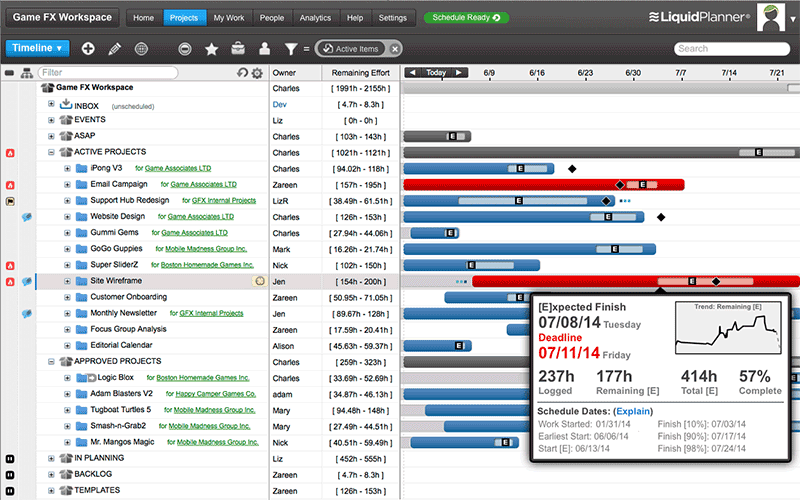Click the red Email Campaign schedule bar
The height and width of the screenshot is (500, 800).
pyautogui.click(x=543, y=185)
